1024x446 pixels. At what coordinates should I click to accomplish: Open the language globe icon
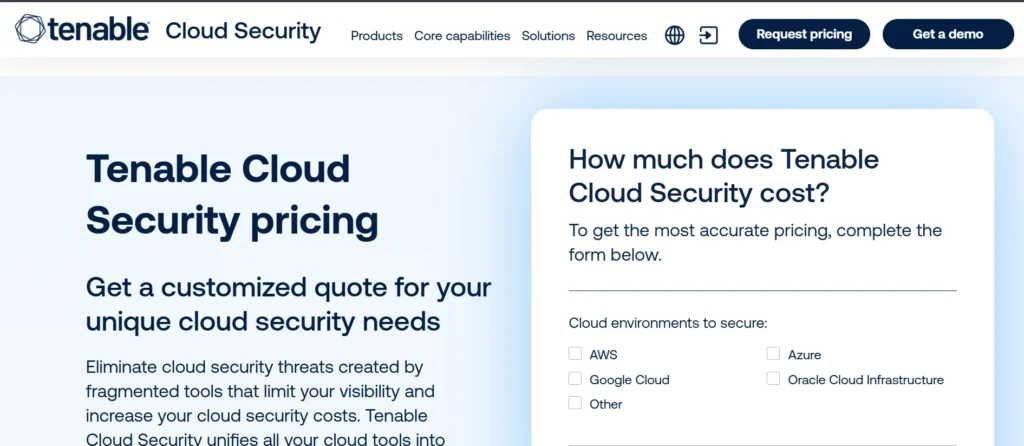675,35
